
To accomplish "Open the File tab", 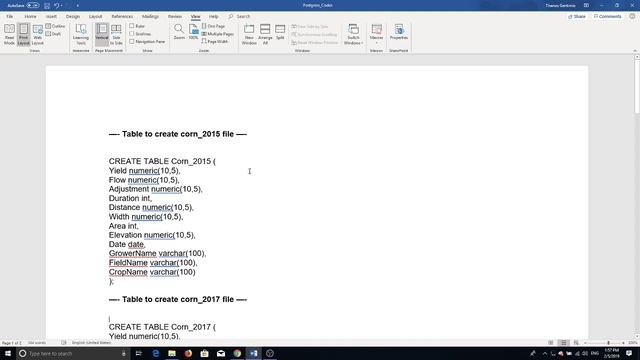I will [x=9, y=16].
